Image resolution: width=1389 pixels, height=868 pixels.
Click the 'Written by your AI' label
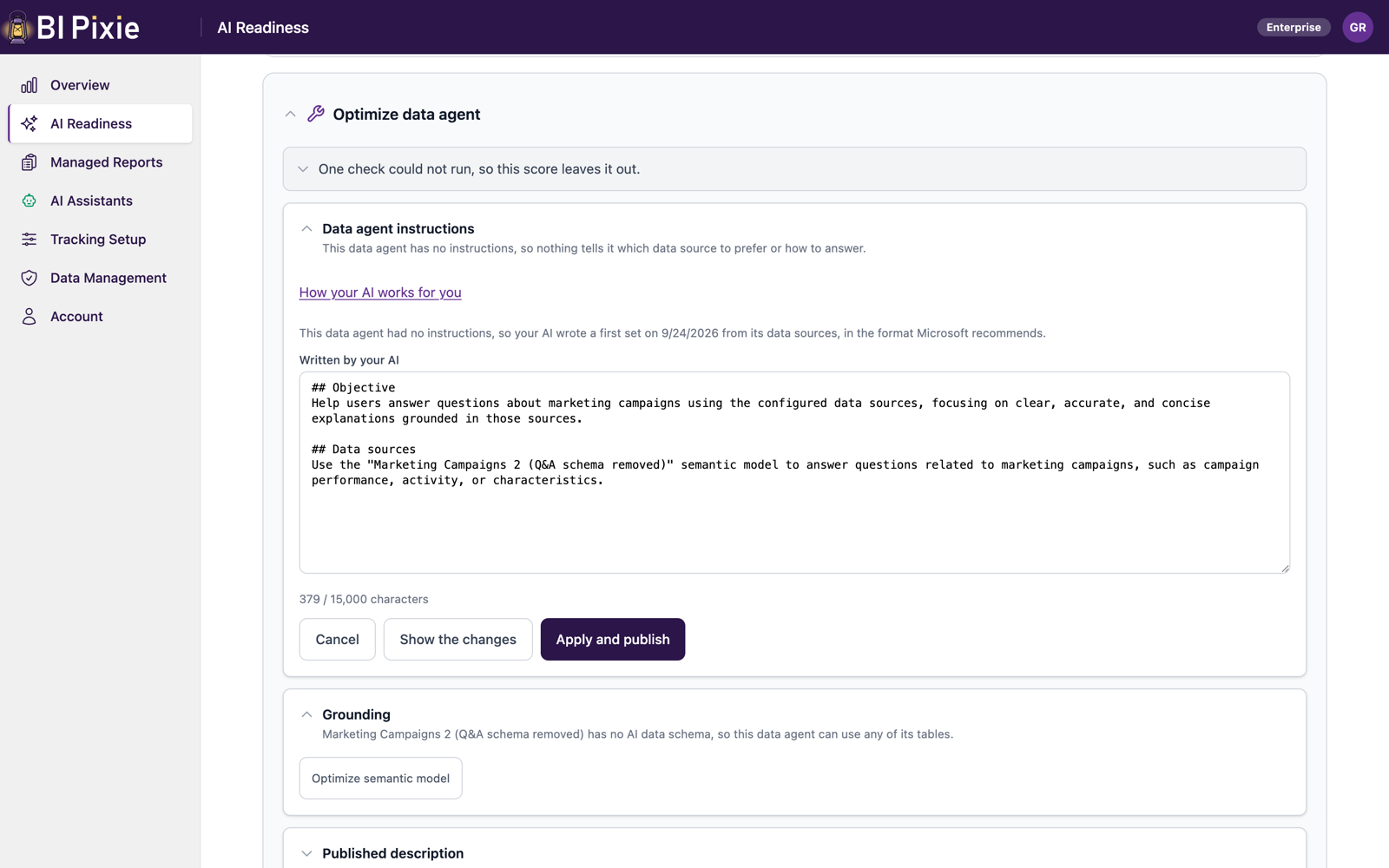point(349,360)
